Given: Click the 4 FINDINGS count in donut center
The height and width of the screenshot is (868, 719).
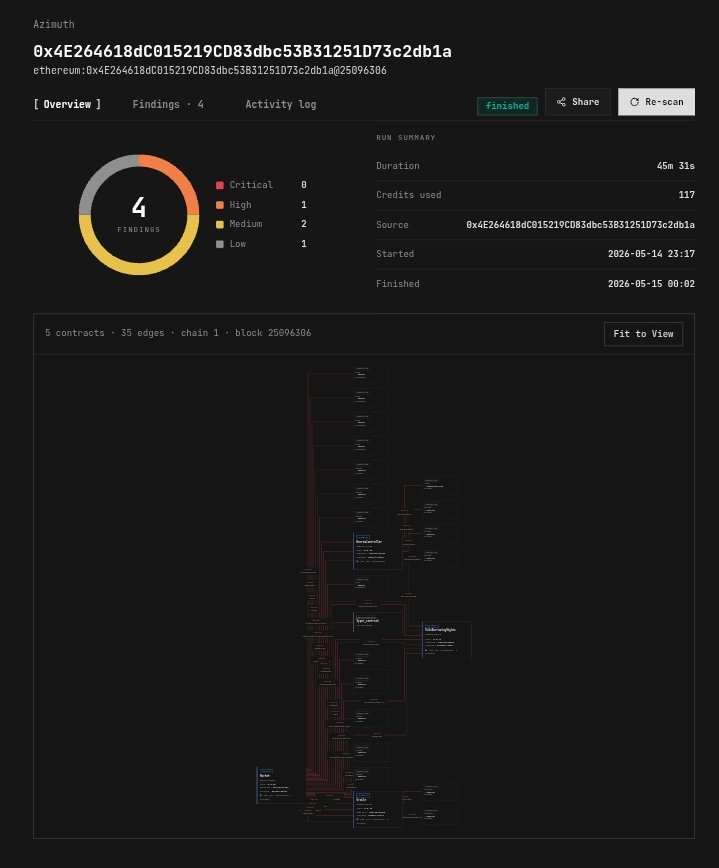Looking at the screenshot, I should click(139, 215).
